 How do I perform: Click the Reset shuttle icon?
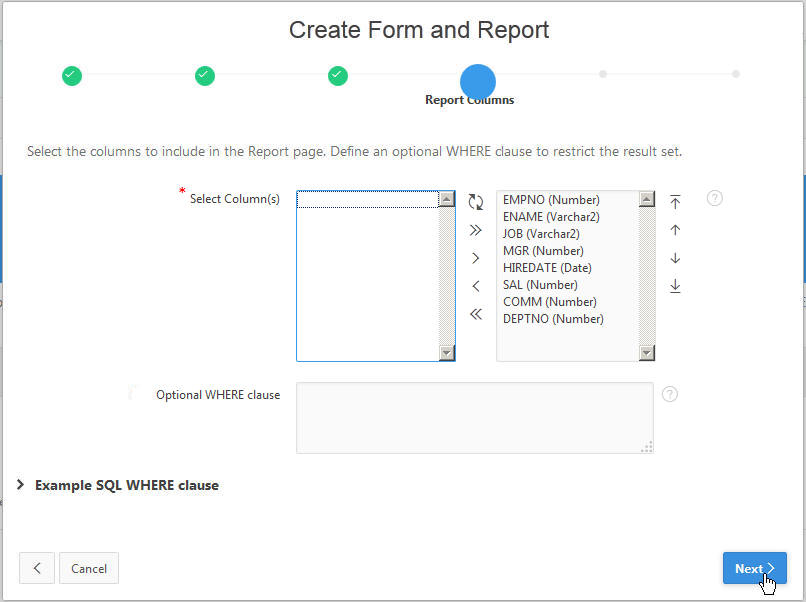(x=476, y=202)
